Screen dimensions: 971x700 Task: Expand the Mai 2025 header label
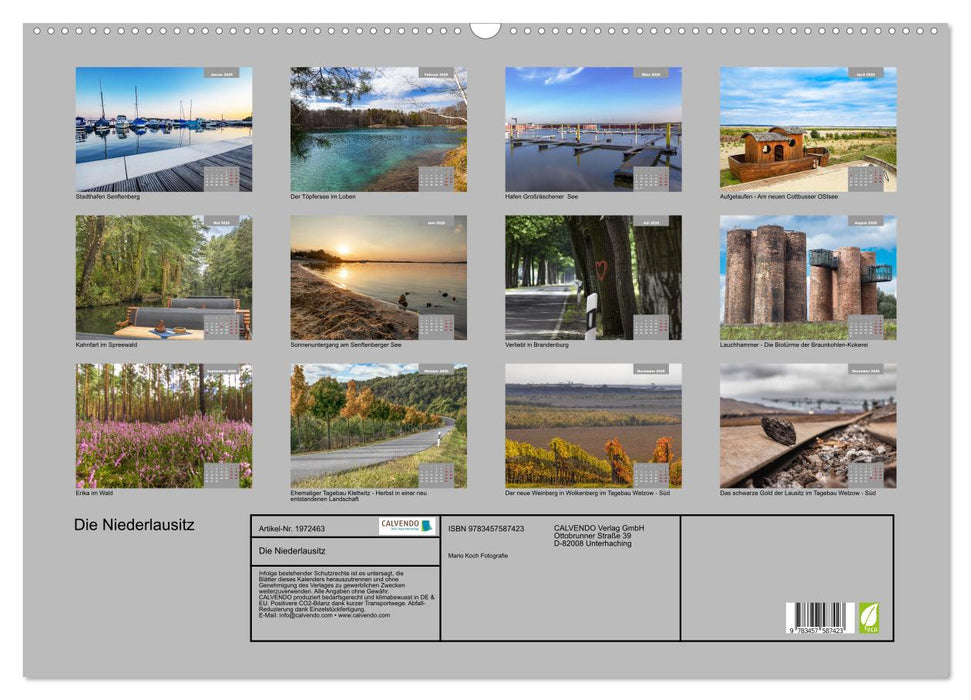220,220
